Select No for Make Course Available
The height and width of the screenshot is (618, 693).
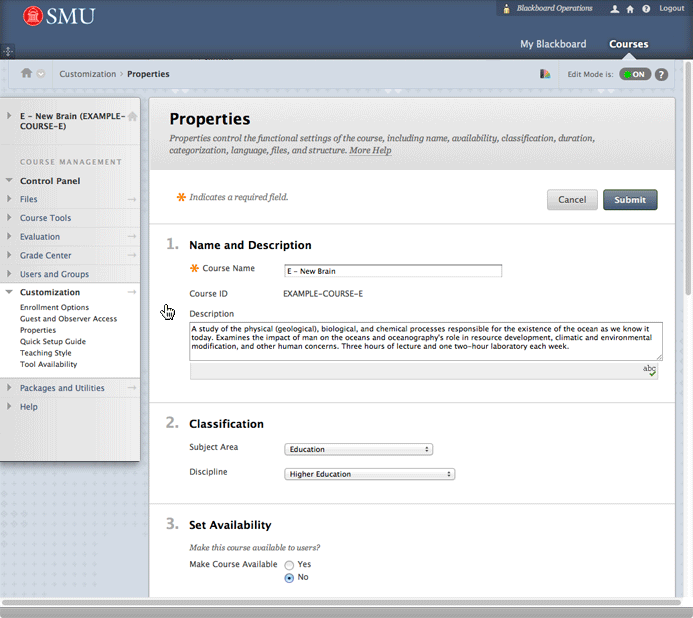290,578
